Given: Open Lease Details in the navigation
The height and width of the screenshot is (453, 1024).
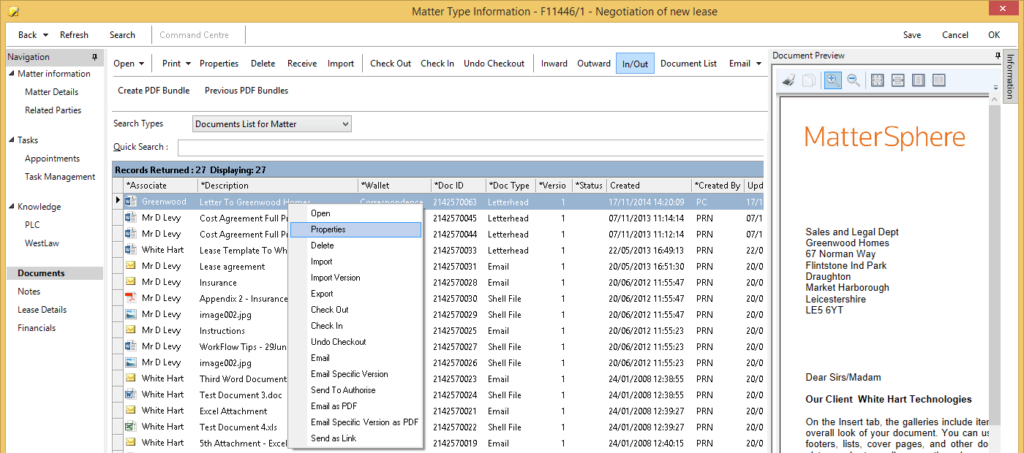Looking at the screenshot, I should [42, 310].
